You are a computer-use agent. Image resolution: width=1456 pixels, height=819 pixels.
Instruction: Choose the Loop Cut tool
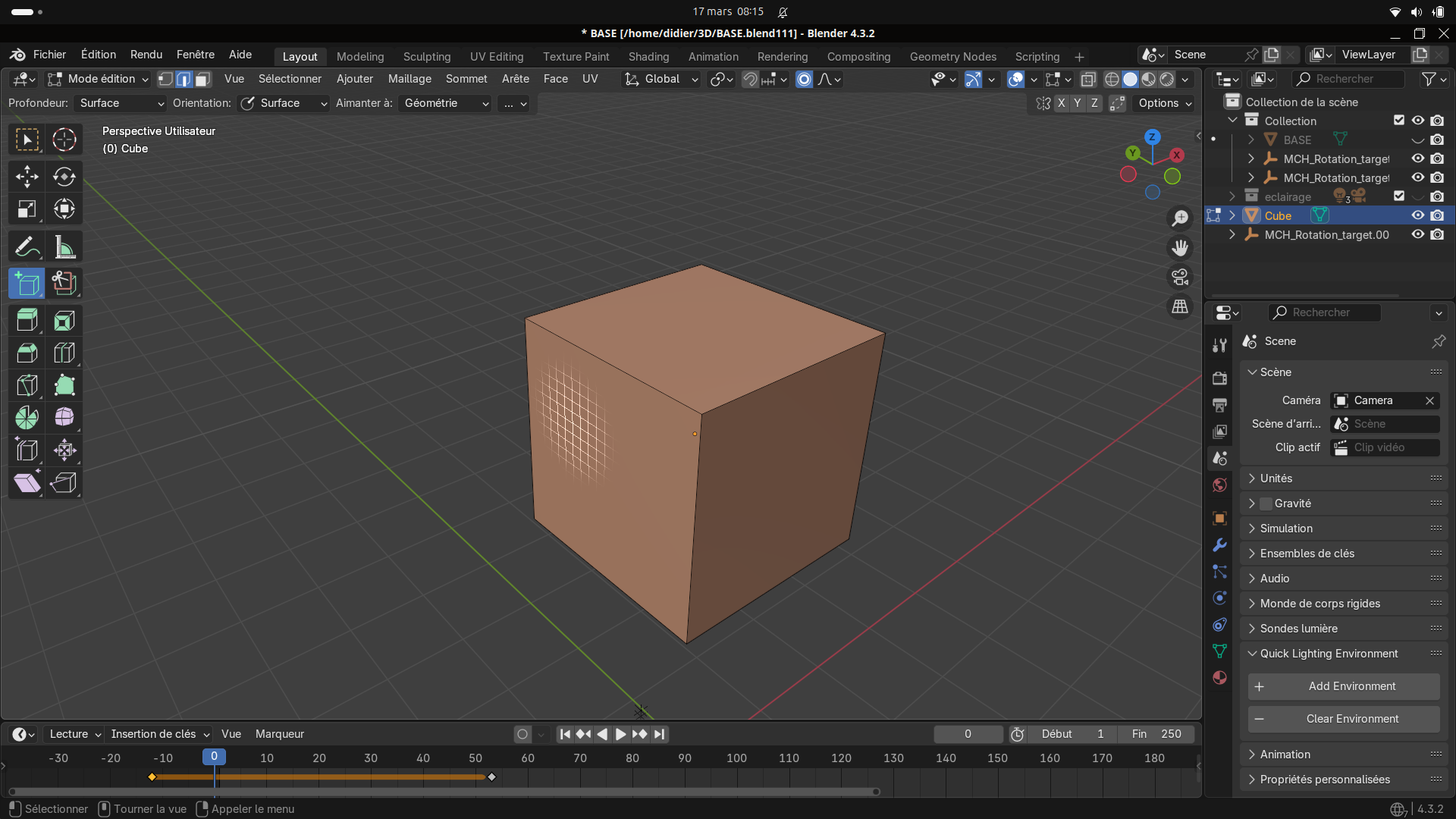64,353
